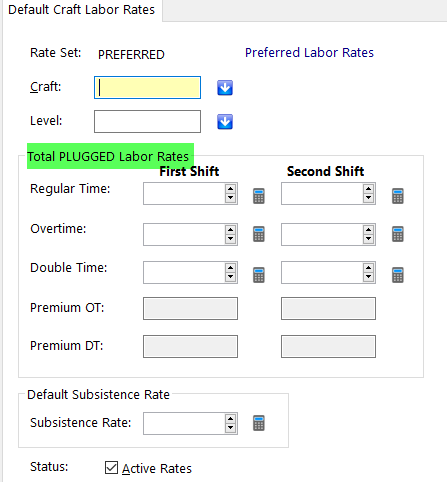Screen dimensions: 447x482
Task: Click into the Level text field
Action: (147, 121)
